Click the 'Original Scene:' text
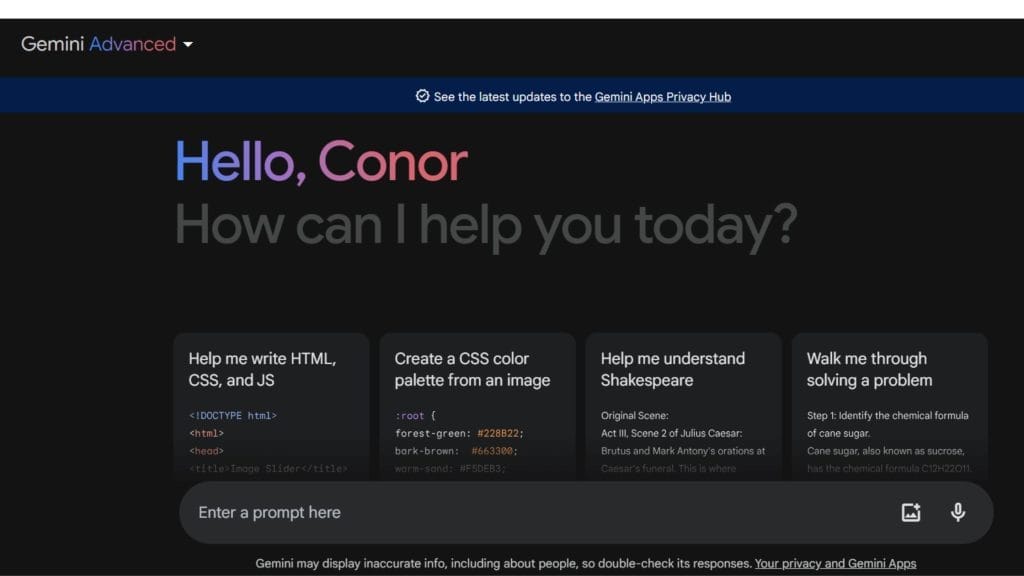 [635, 415]
